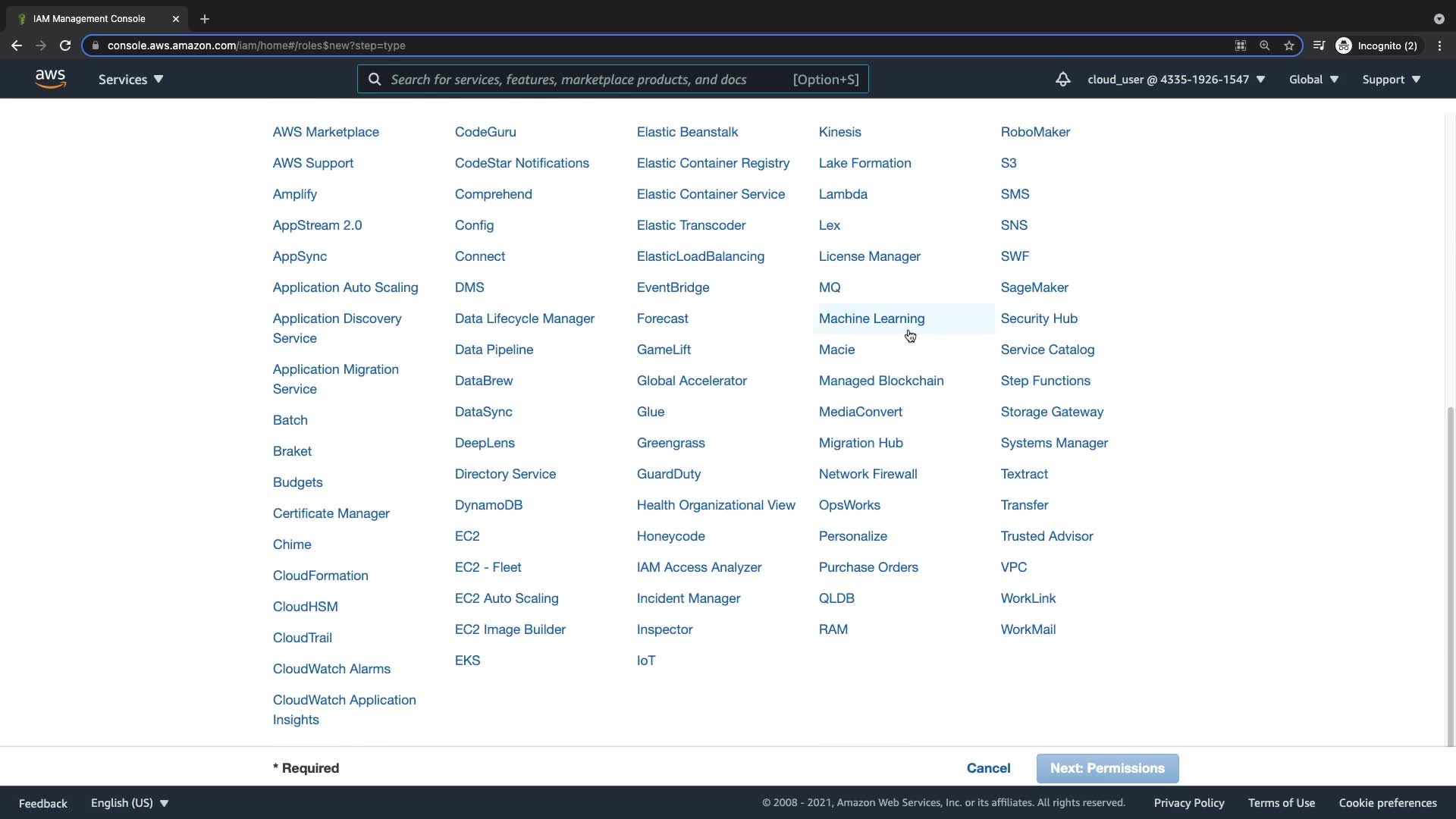This screenshot has height=819, width=1456.
Task: Choose Lambda from the services list
Action: click(x=843, y=194)
